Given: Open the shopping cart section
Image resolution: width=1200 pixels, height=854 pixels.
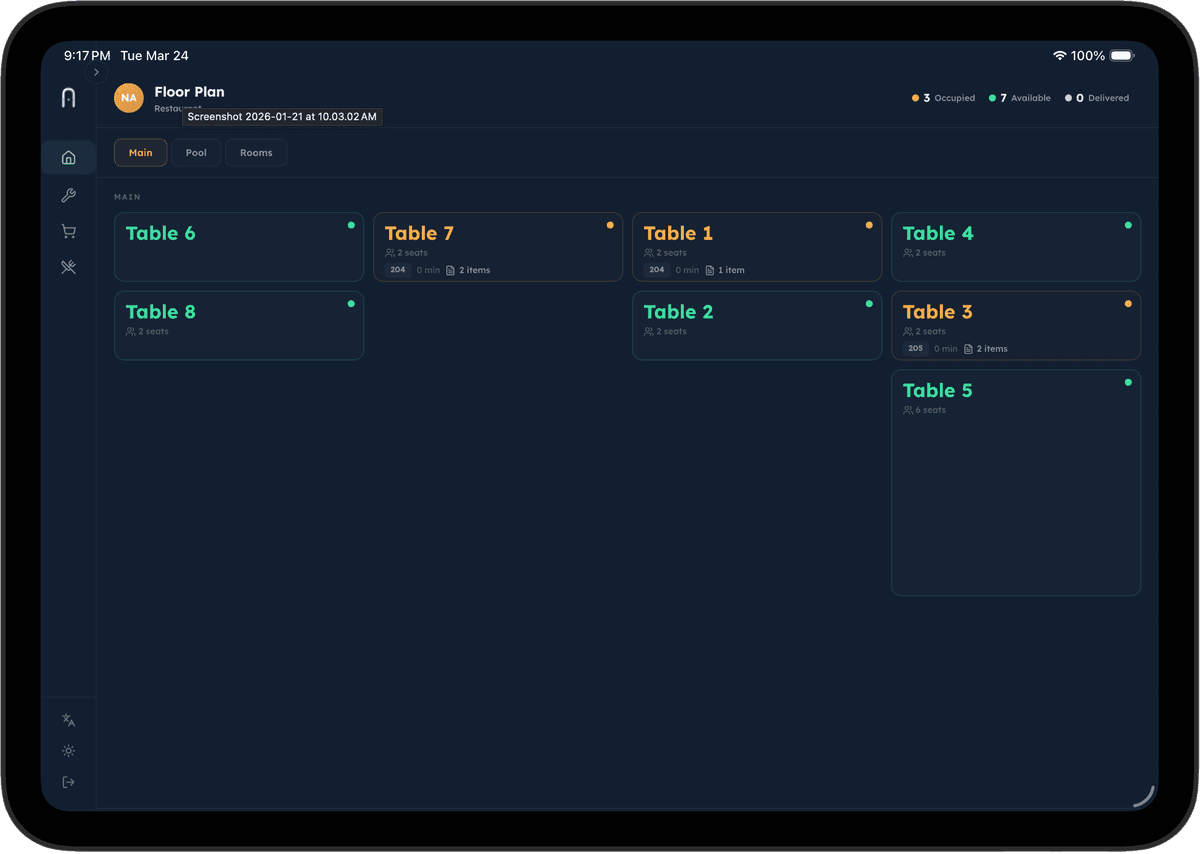Looking at the screenshot, I should [68, 231].
